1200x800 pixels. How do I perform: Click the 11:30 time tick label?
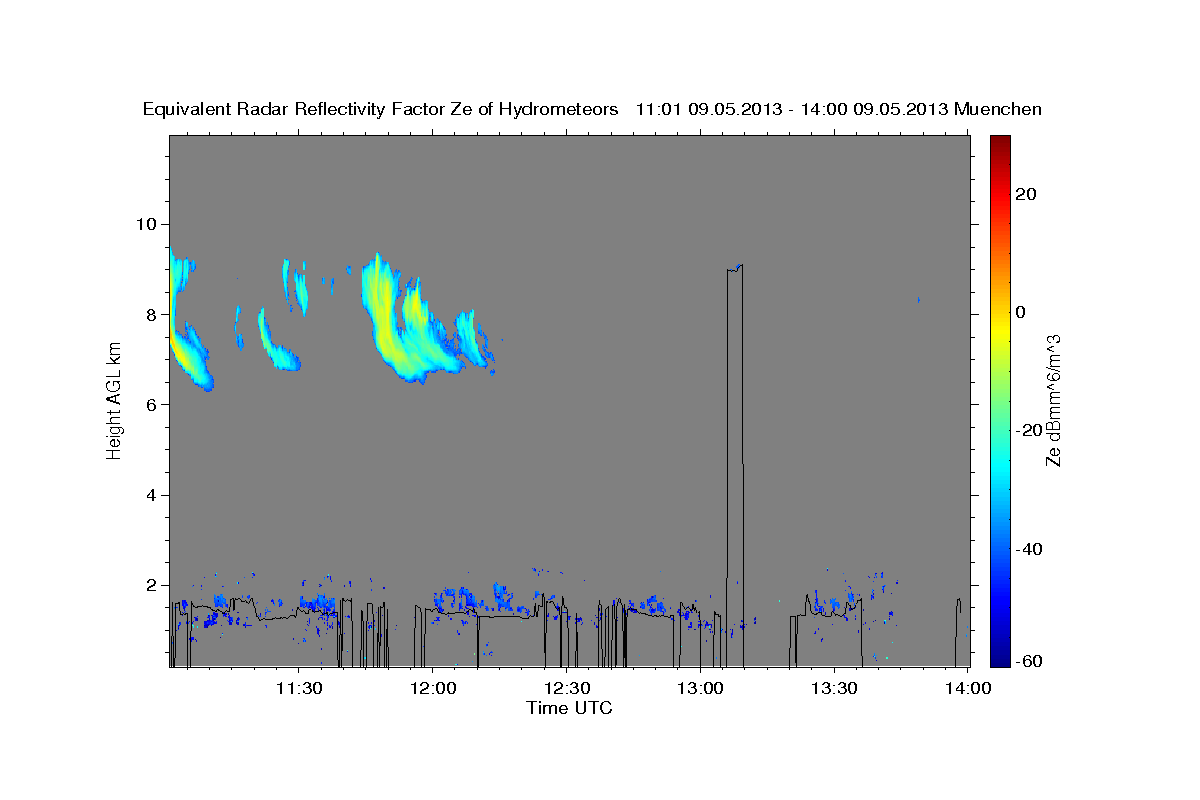(298, 688)
